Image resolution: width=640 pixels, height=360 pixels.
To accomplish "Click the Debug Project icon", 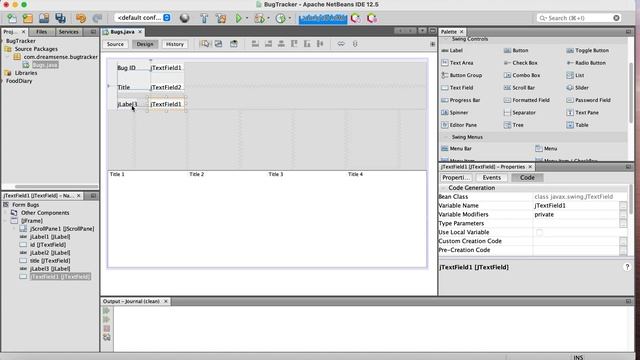I will (259, 18).
